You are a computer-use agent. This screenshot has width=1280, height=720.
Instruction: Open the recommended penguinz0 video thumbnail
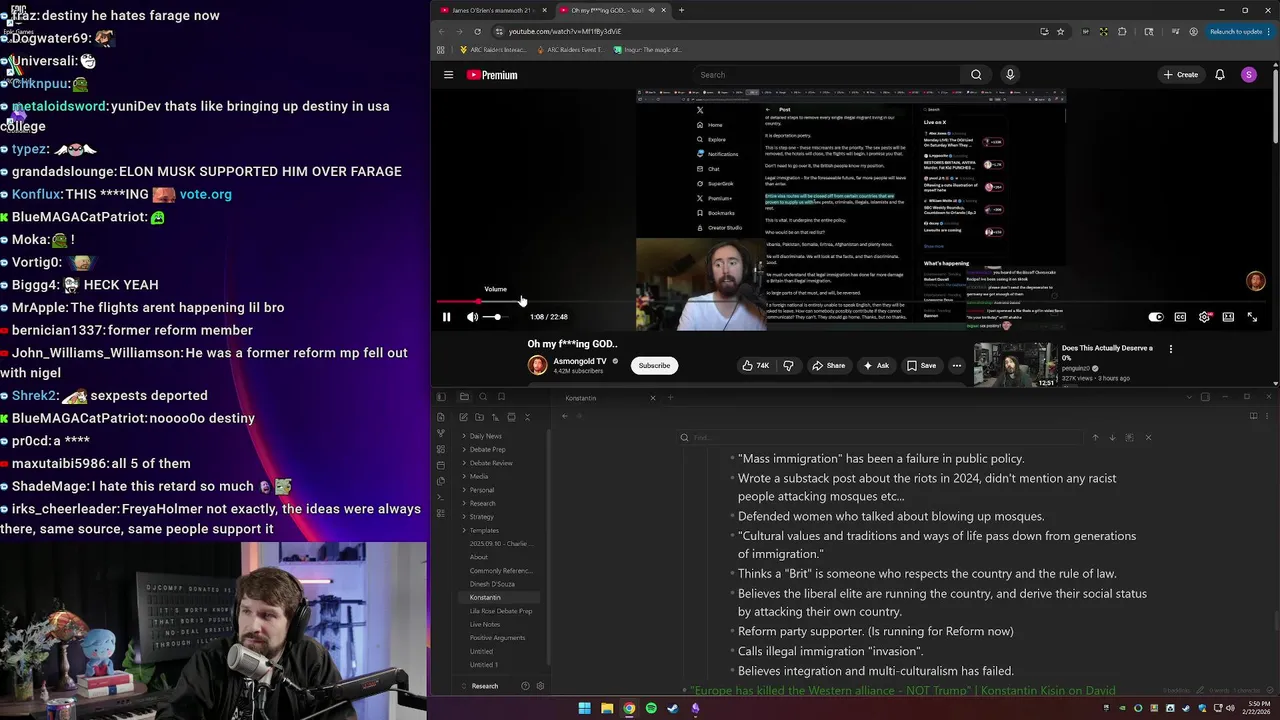1015,365
